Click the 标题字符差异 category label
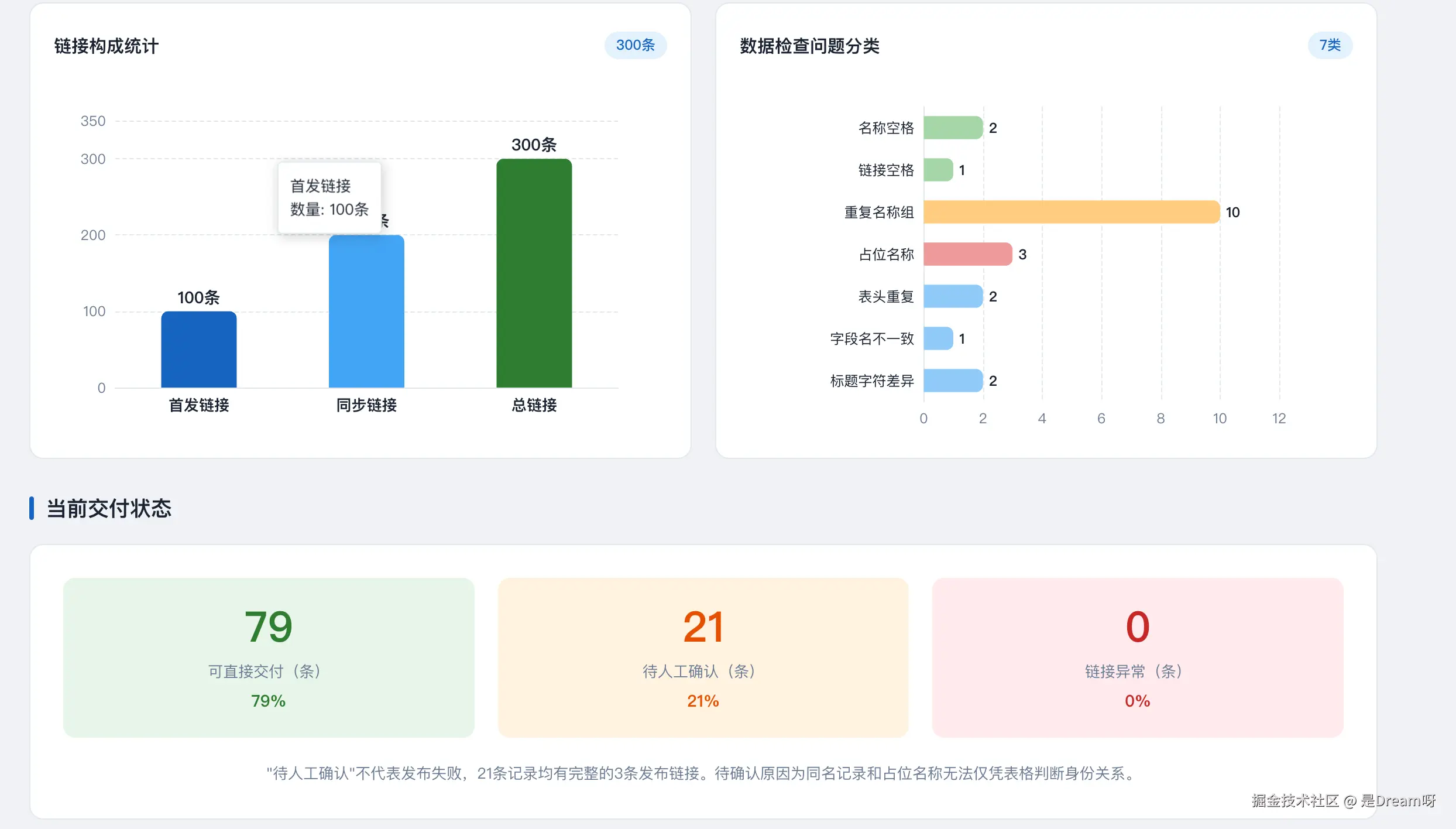The image size is (1456, 829). 872,381
